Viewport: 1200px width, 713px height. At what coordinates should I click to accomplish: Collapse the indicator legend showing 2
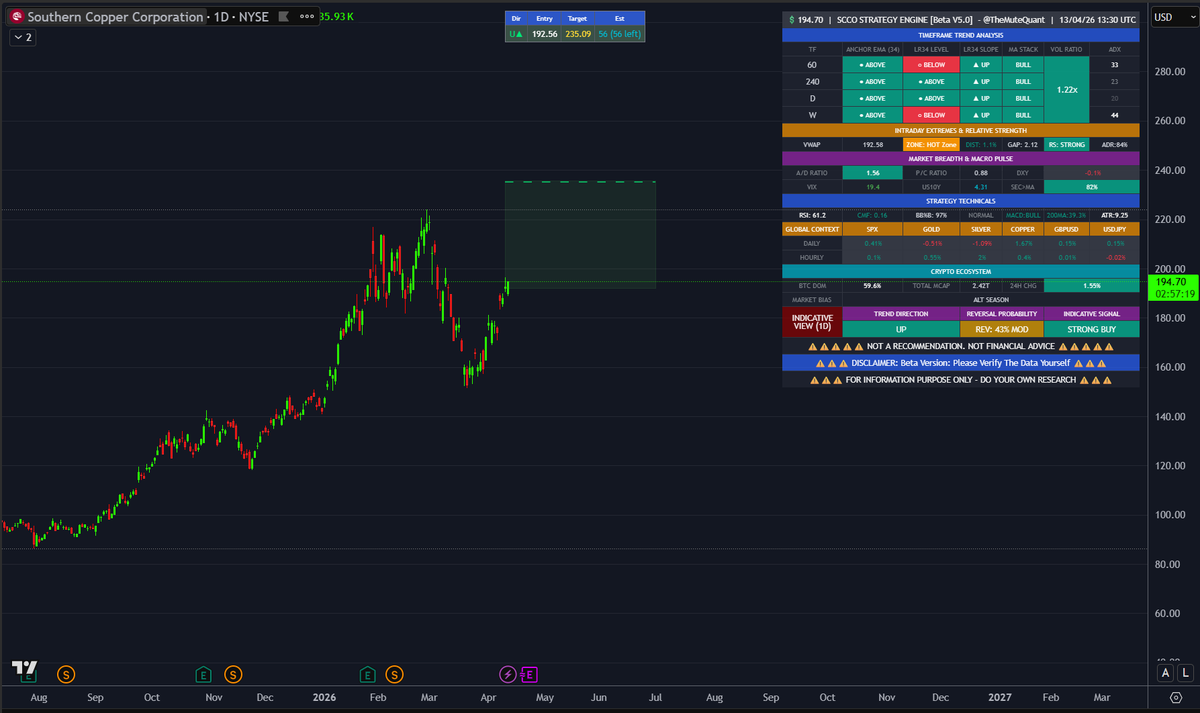pos(24,37)
